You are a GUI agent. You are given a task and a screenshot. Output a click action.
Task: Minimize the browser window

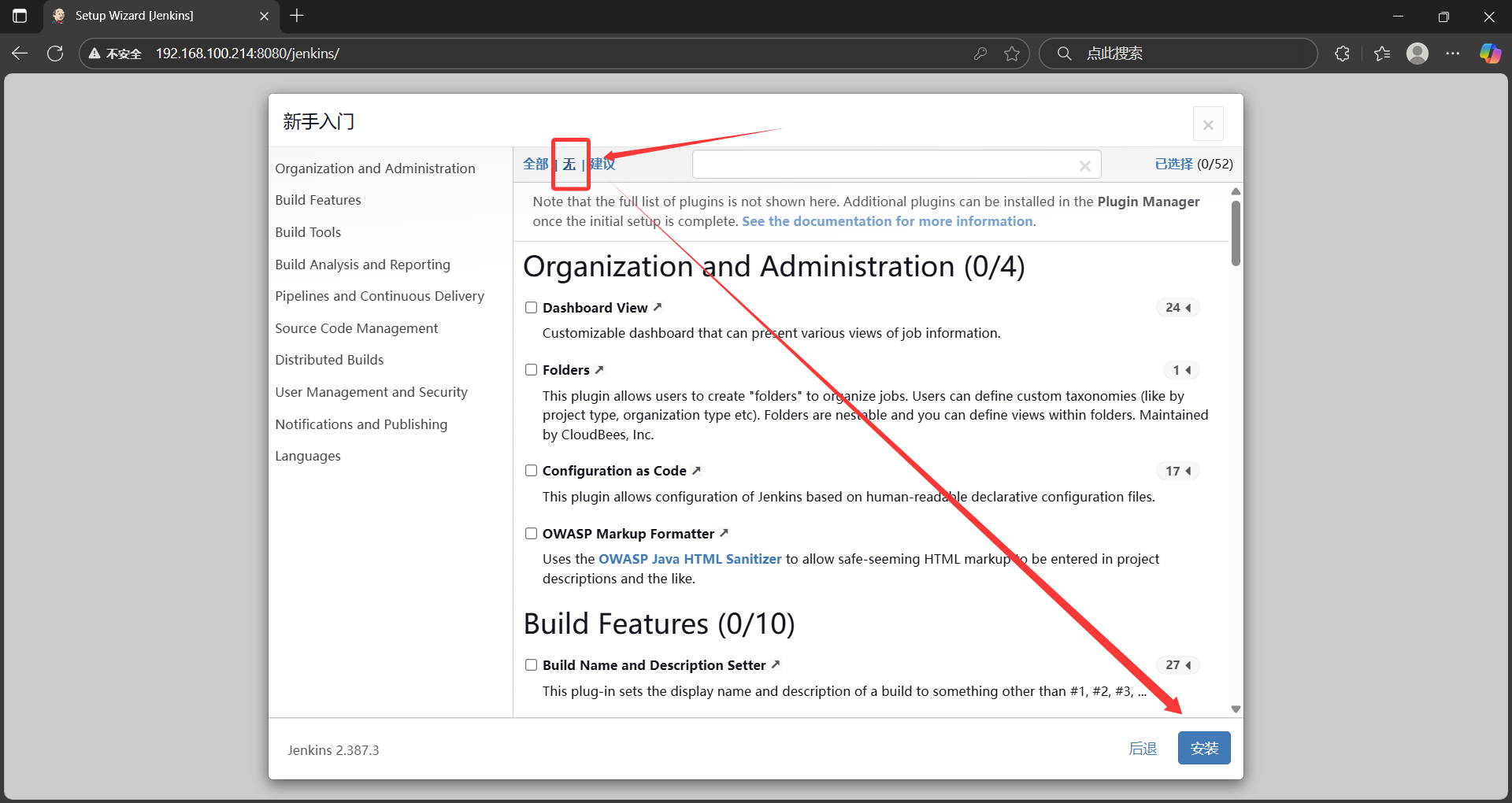click(x=1398, y=16)
